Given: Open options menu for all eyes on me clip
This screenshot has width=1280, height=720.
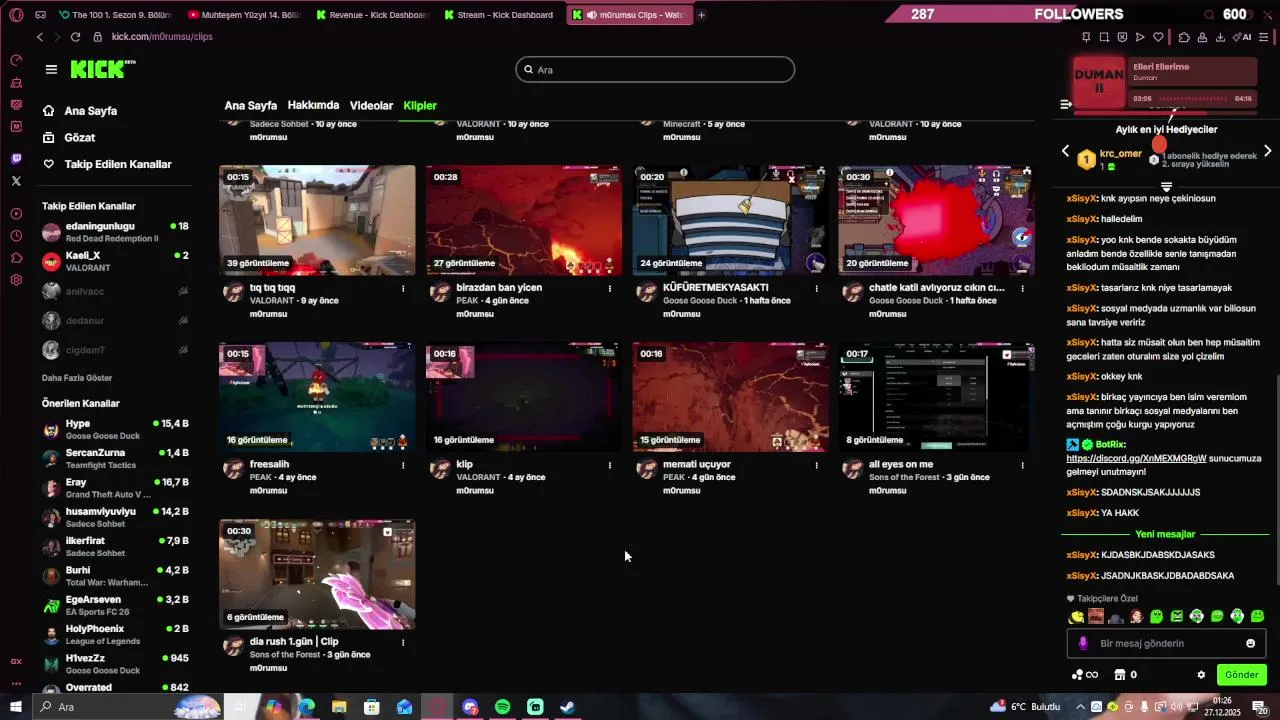Looking at the screenshot, I should click(x=1022, y=465).
